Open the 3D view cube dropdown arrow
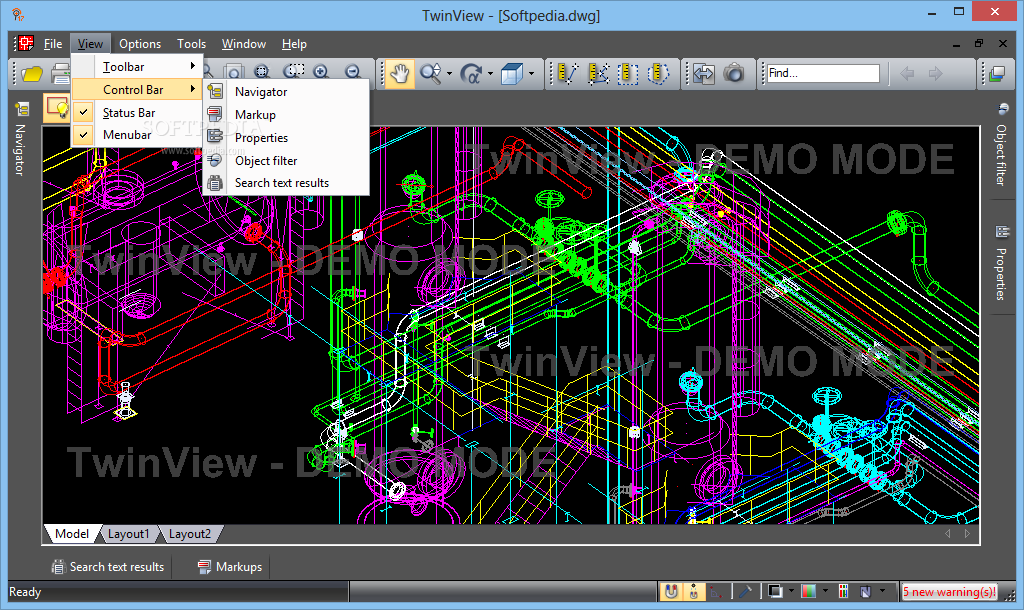The image size is (1024, 610). 531,74
